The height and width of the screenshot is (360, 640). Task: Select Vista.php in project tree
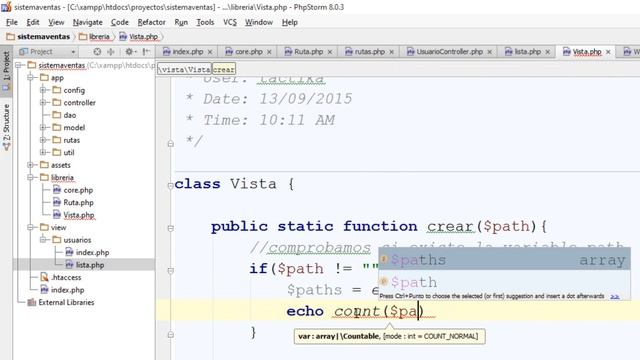74,215
